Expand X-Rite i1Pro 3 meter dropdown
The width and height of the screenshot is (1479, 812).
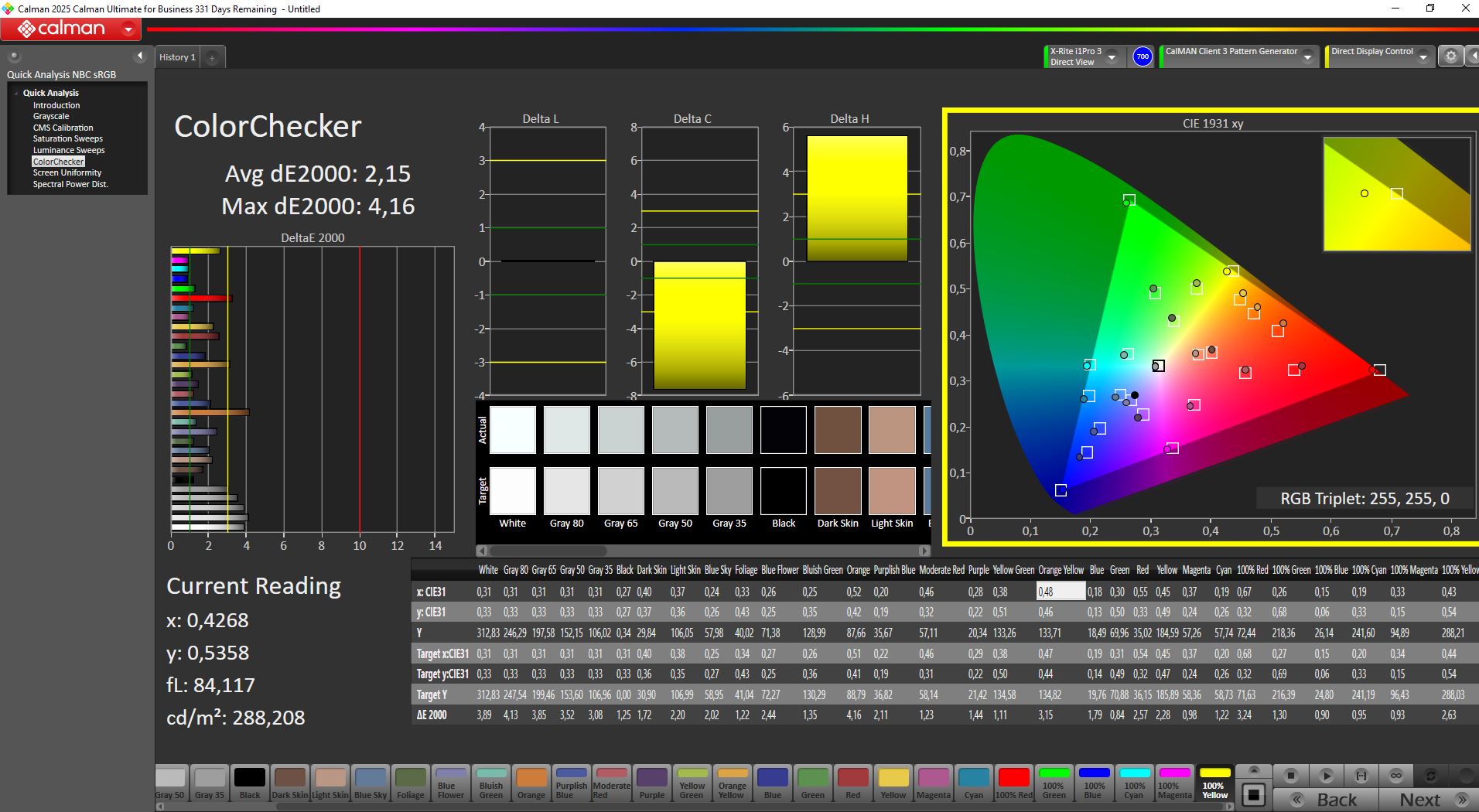coord(1112,57)
